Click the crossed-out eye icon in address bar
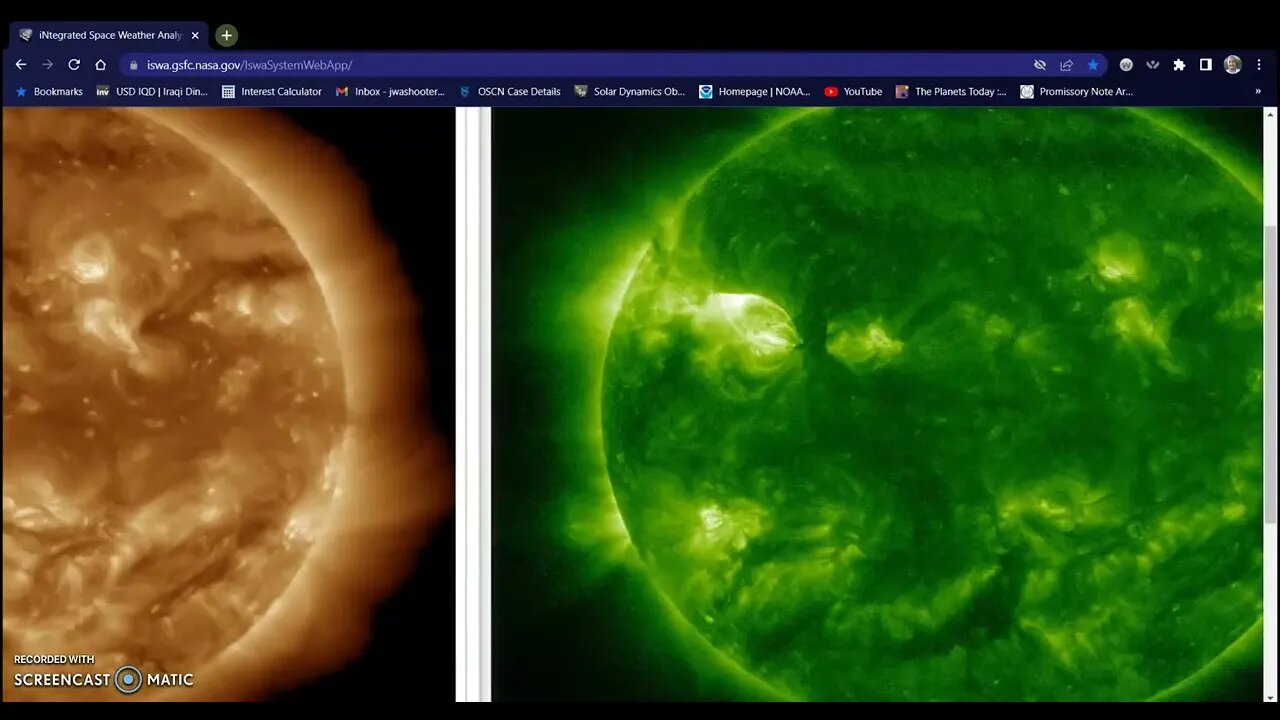 pyautogui.click(x=1040, y=65)
